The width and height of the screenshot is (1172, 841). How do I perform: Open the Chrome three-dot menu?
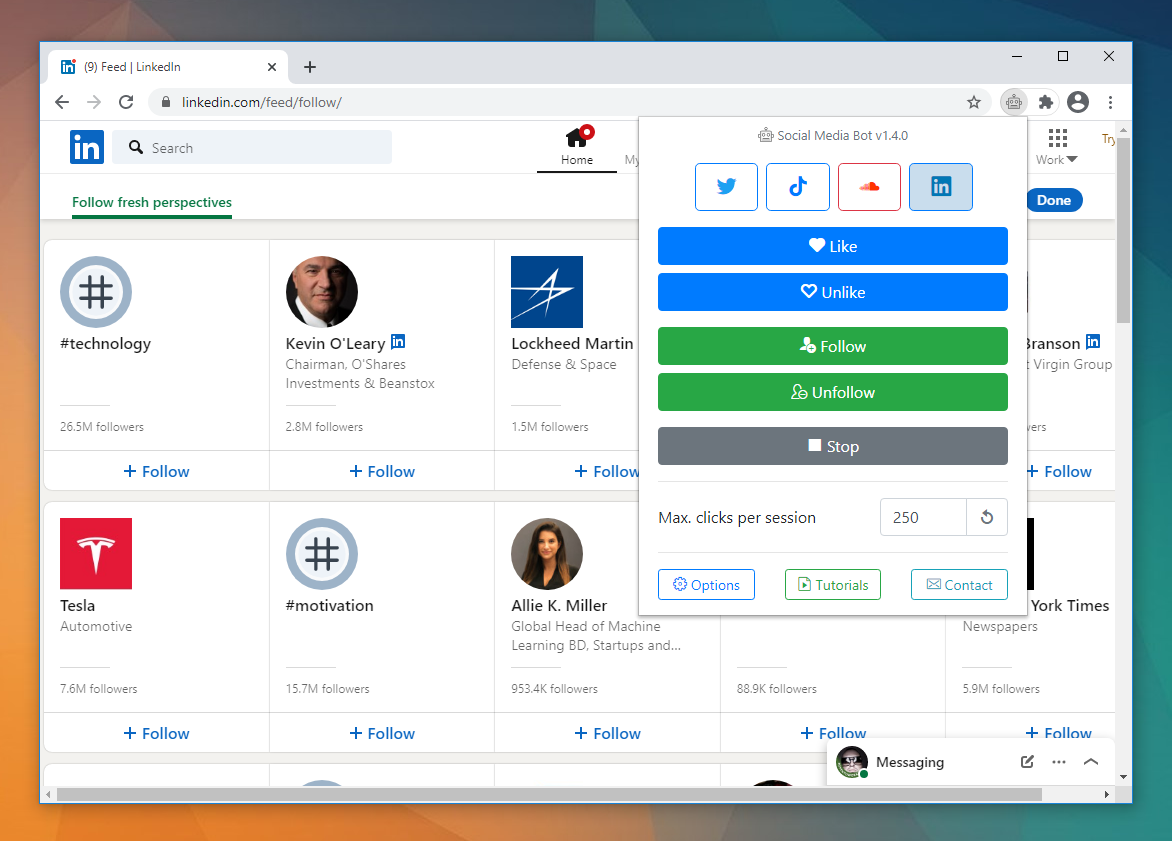coord(1110,102)
